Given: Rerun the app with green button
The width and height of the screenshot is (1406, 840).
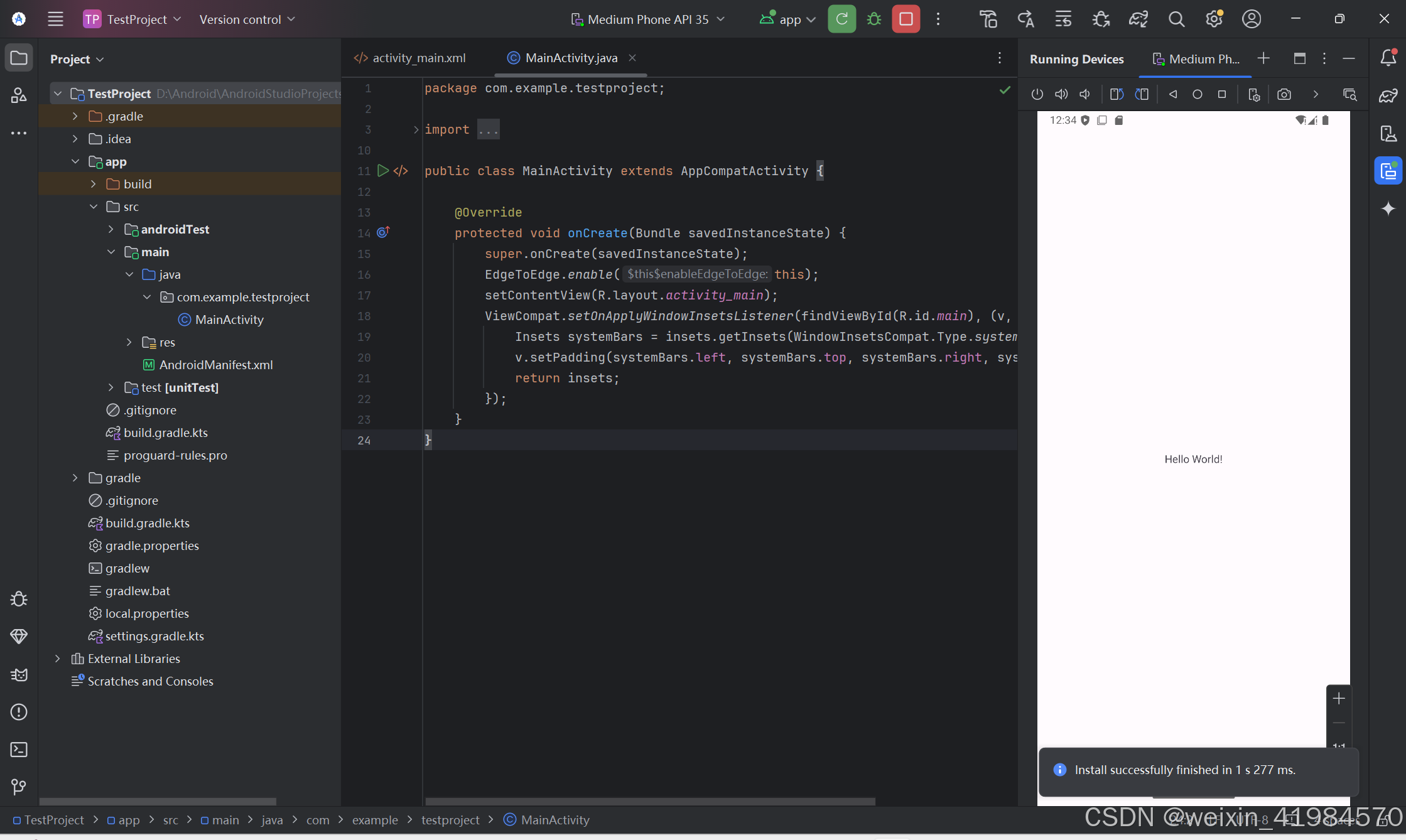Looking at the screenshot, I should (841, 19).
